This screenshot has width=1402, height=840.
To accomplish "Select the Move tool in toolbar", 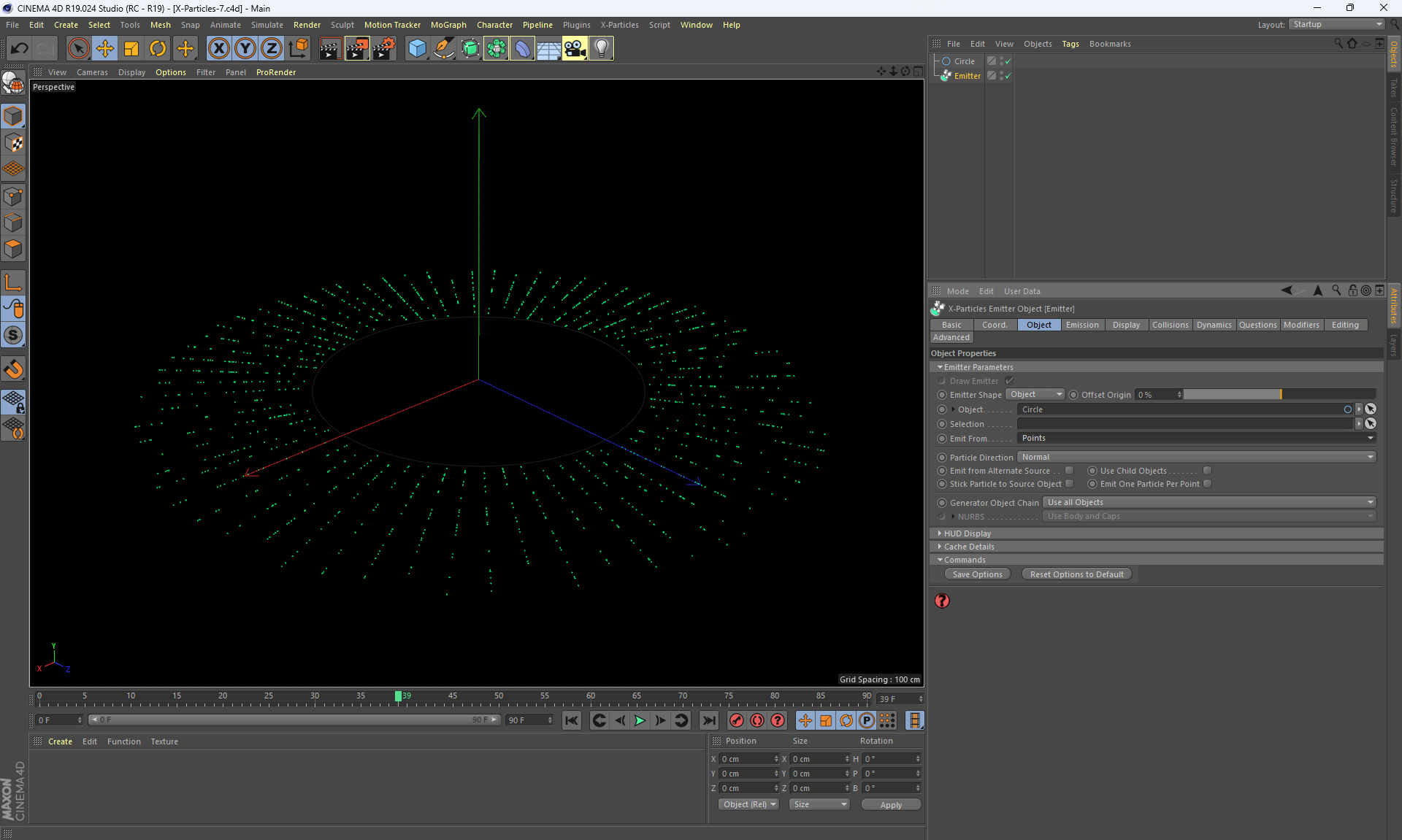I will [x=105, y=48].
